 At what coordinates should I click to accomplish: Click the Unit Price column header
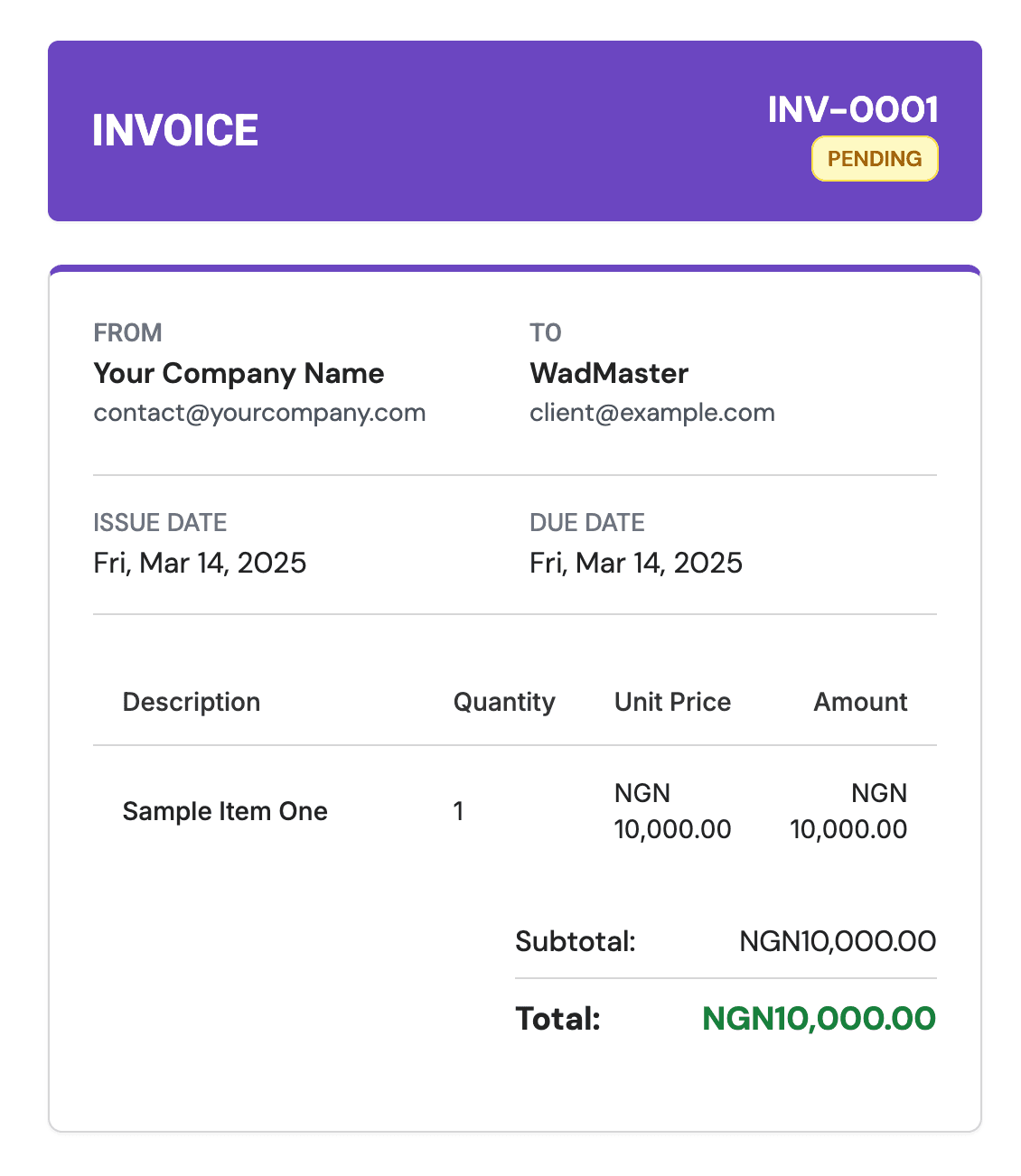[672, 702]
